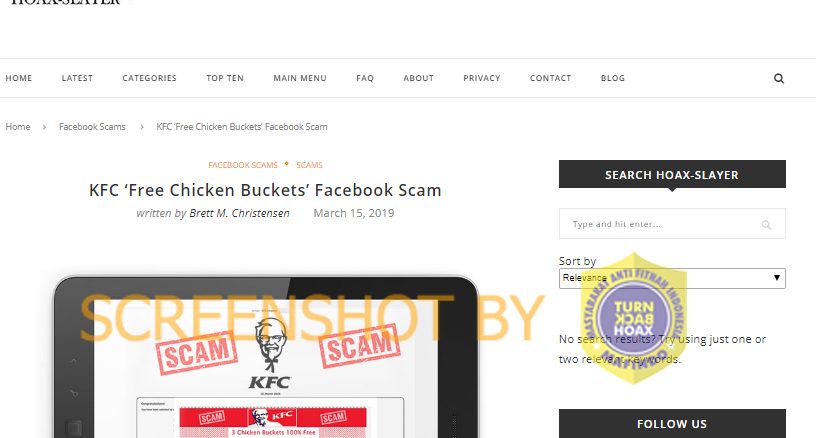816x438 pixels.
Task: Go to Top Ten menu item
Action: [225, 78]
